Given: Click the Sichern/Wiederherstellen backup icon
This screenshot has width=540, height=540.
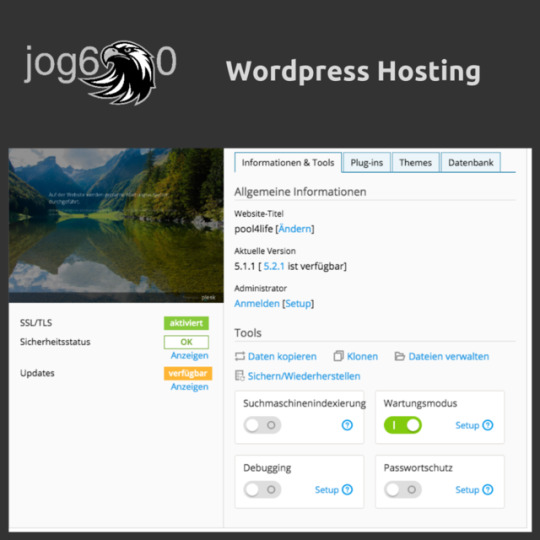Looking at the screenshot, I should point(240,376).
